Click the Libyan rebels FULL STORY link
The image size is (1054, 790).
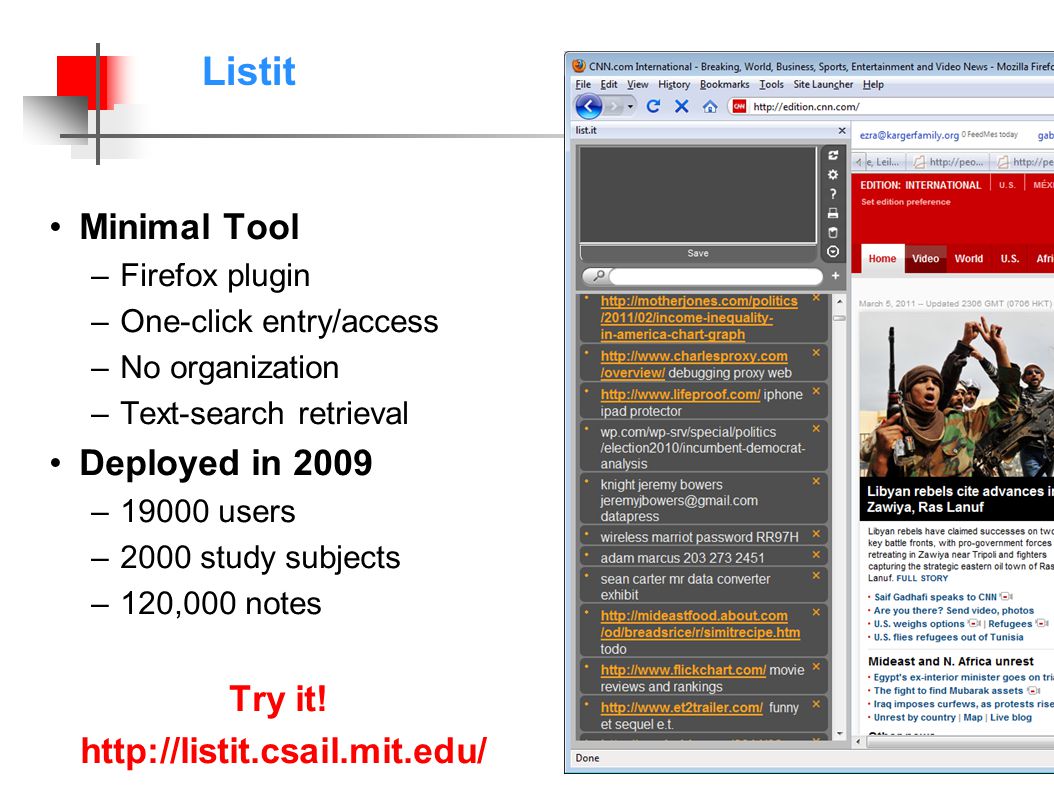pos(922,578)
